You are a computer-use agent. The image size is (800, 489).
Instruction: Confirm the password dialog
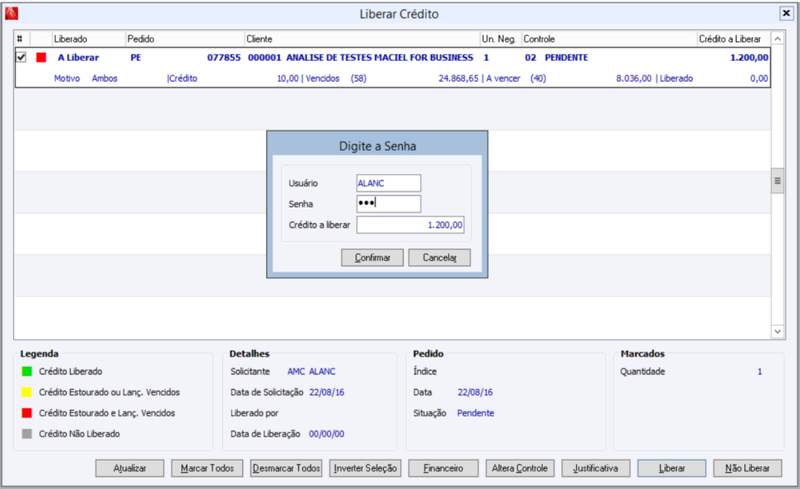[372, 258]
